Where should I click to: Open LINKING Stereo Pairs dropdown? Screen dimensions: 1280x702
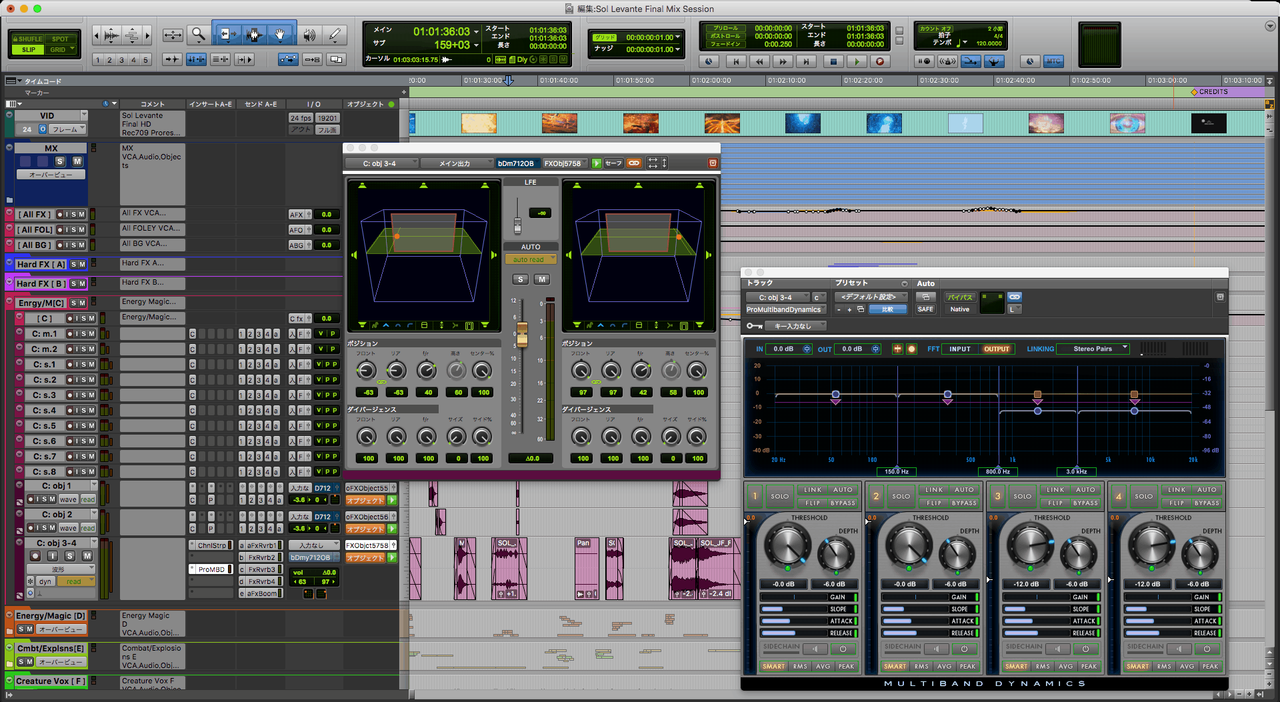[1095, 349]
